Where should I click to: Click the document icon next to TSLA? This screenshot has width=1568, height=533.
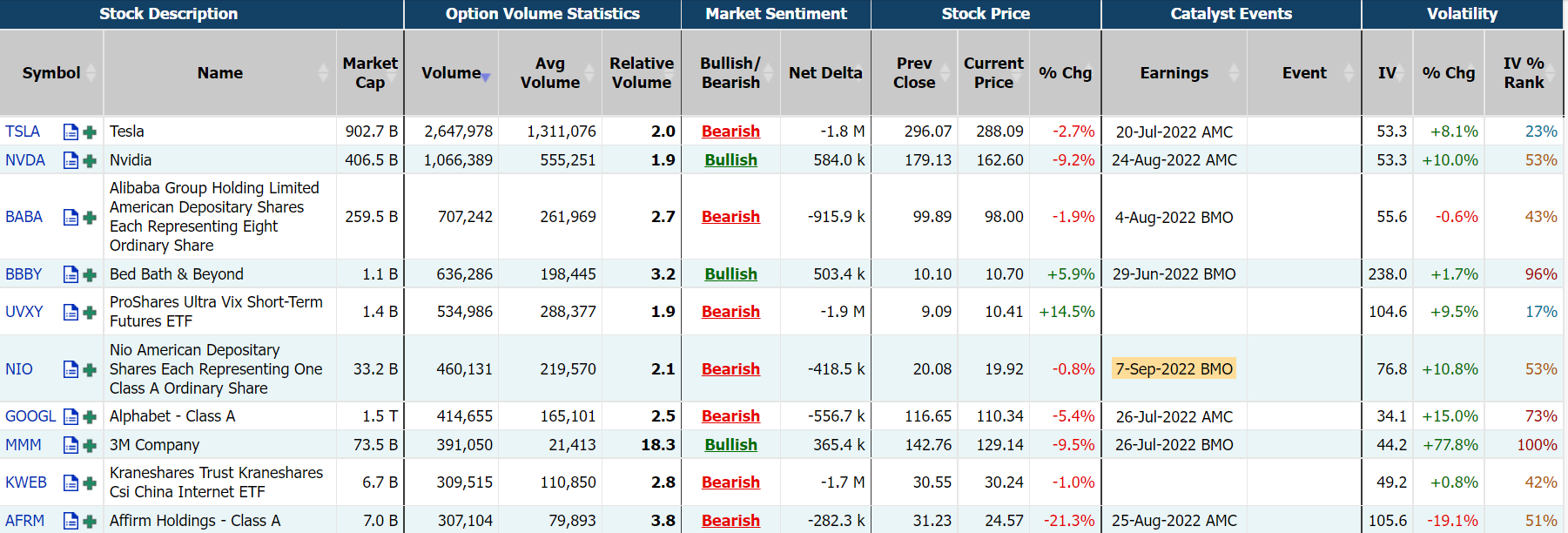[71, 132]
